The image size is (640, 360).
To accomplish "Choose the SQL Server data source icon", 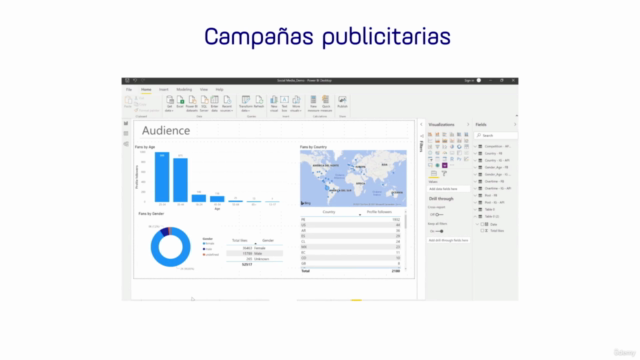I will tap(204, 104).
